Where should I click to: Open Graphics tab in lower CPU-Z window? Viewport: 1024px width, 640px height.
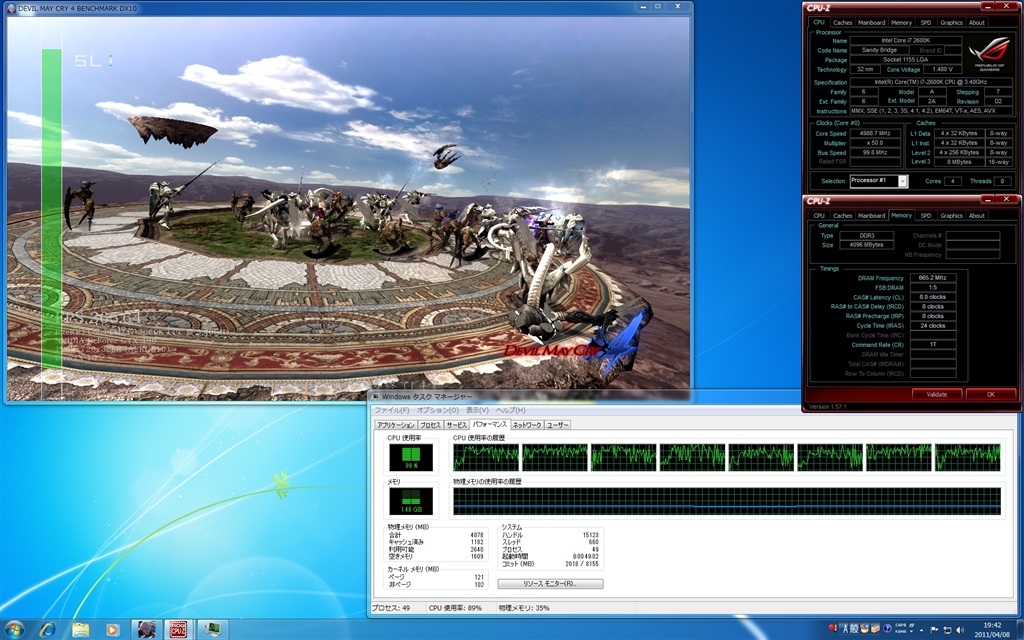point(951,216)
